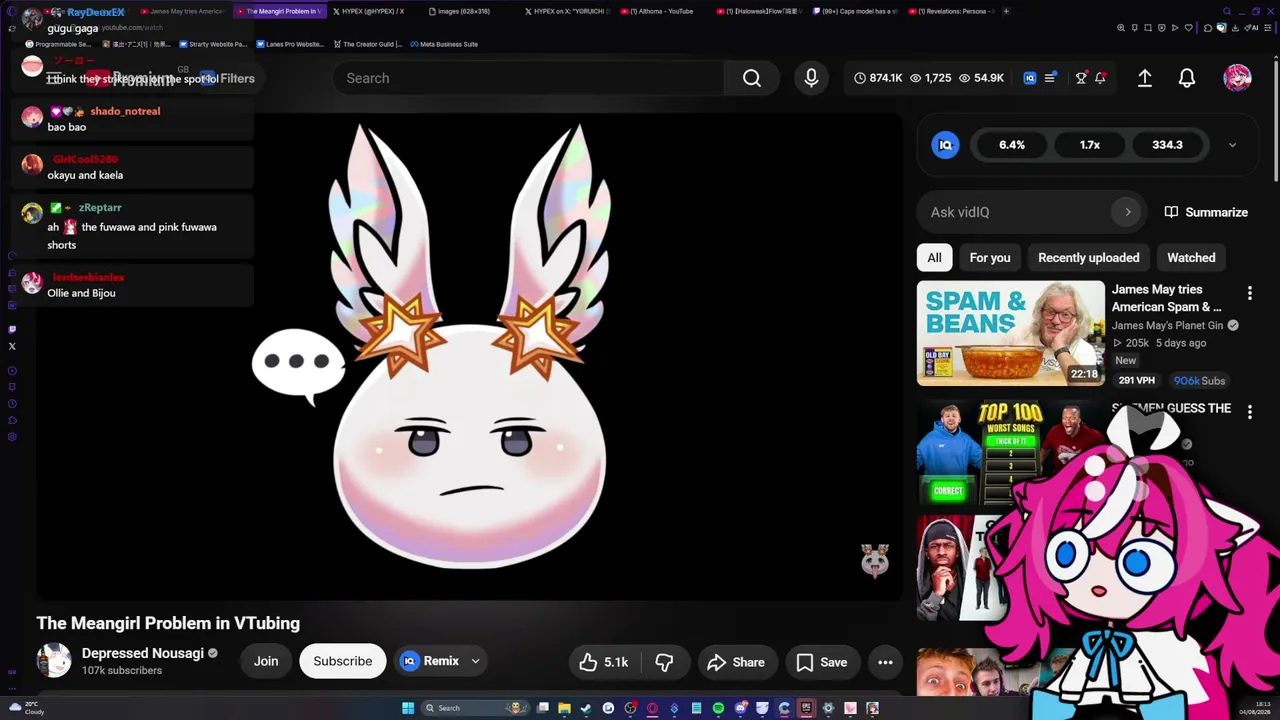Image resolution: width=1280 pixels, height=720 pixels.
Task: Open File Explorer from the taskbar
Action: [x=564, y=708]
